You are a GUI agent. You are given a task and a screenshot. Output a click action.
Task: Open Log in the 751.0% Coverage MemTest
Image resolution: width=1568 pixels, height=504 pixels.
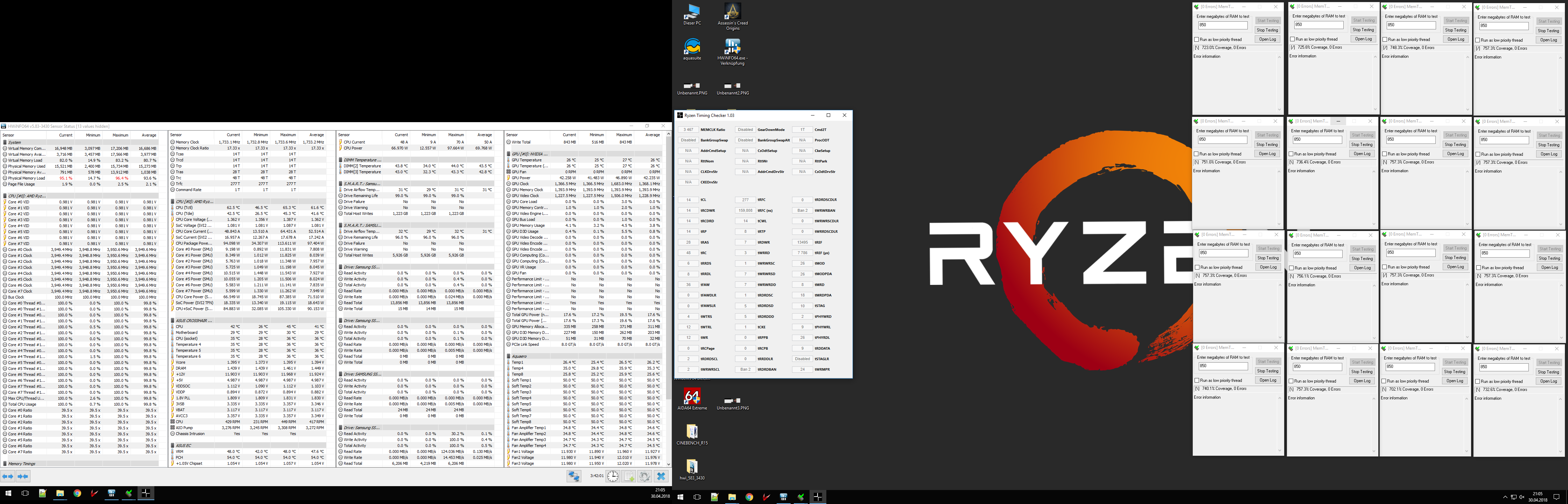click(1267, 153)
